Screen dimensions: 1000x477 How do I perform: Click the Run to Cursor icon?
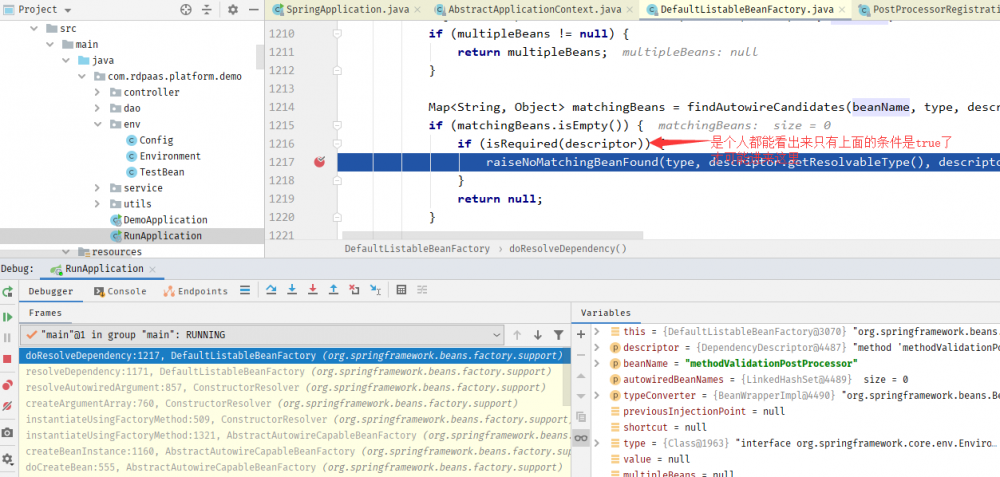click(376, 290)
